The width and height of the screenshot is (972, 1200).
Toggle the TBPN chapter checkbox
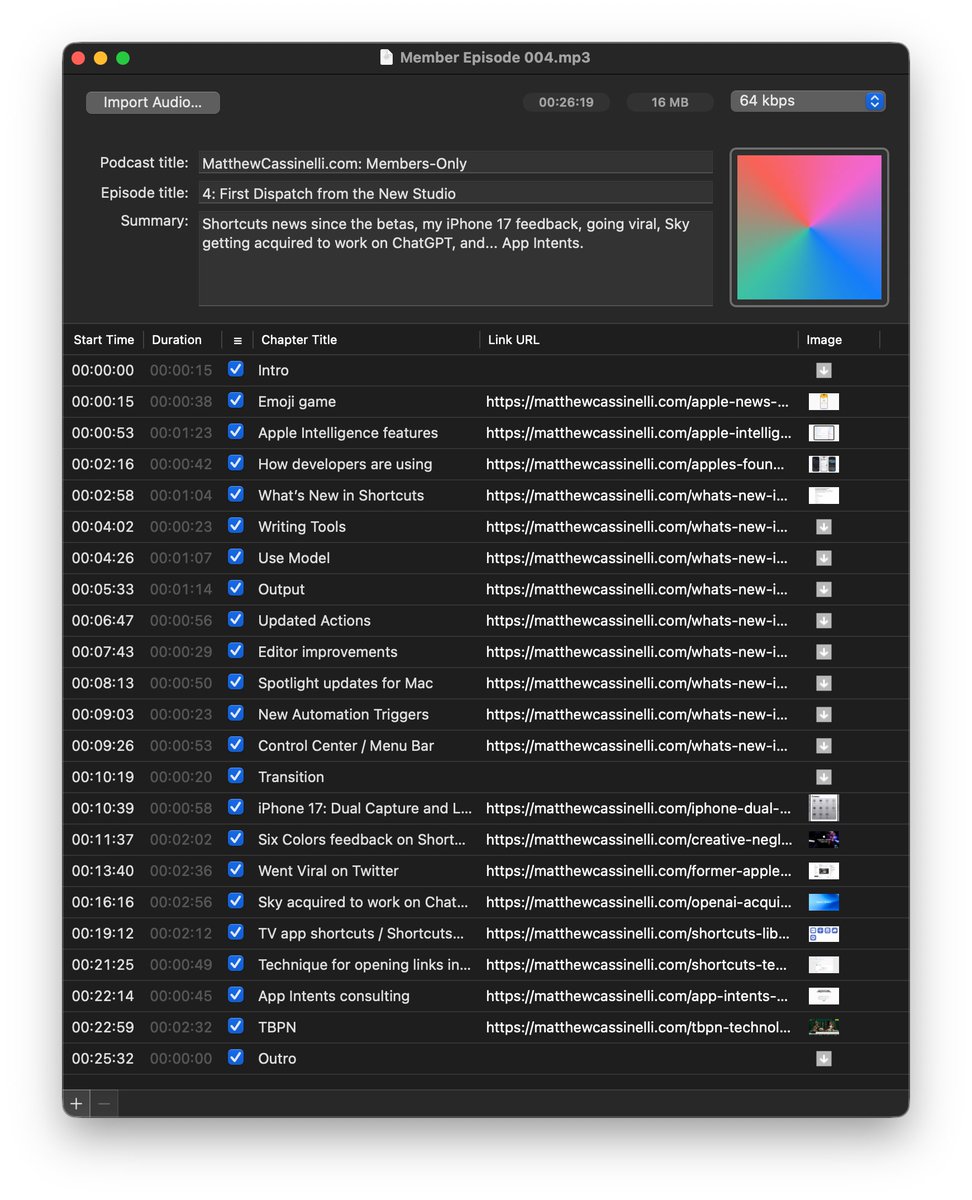pyautogui.click(x=236, y=1027)
